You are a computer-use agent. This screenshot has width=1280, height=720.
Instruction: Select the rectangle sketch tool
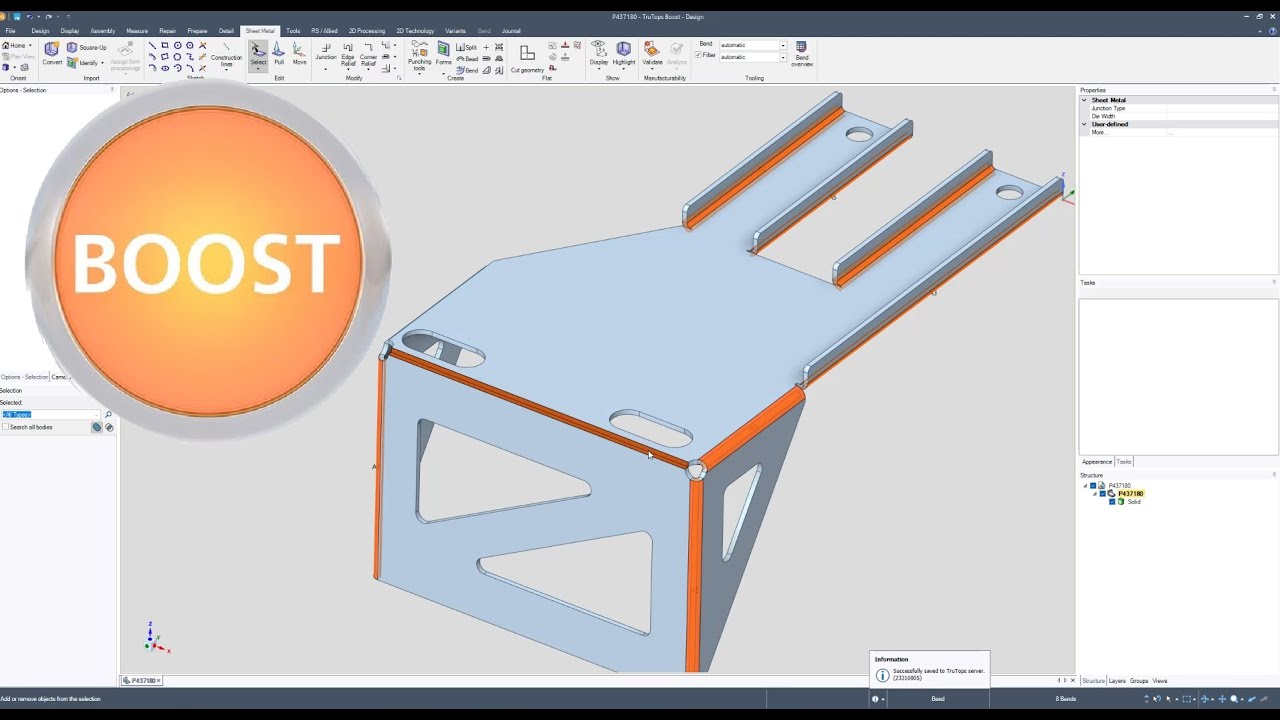165,45
